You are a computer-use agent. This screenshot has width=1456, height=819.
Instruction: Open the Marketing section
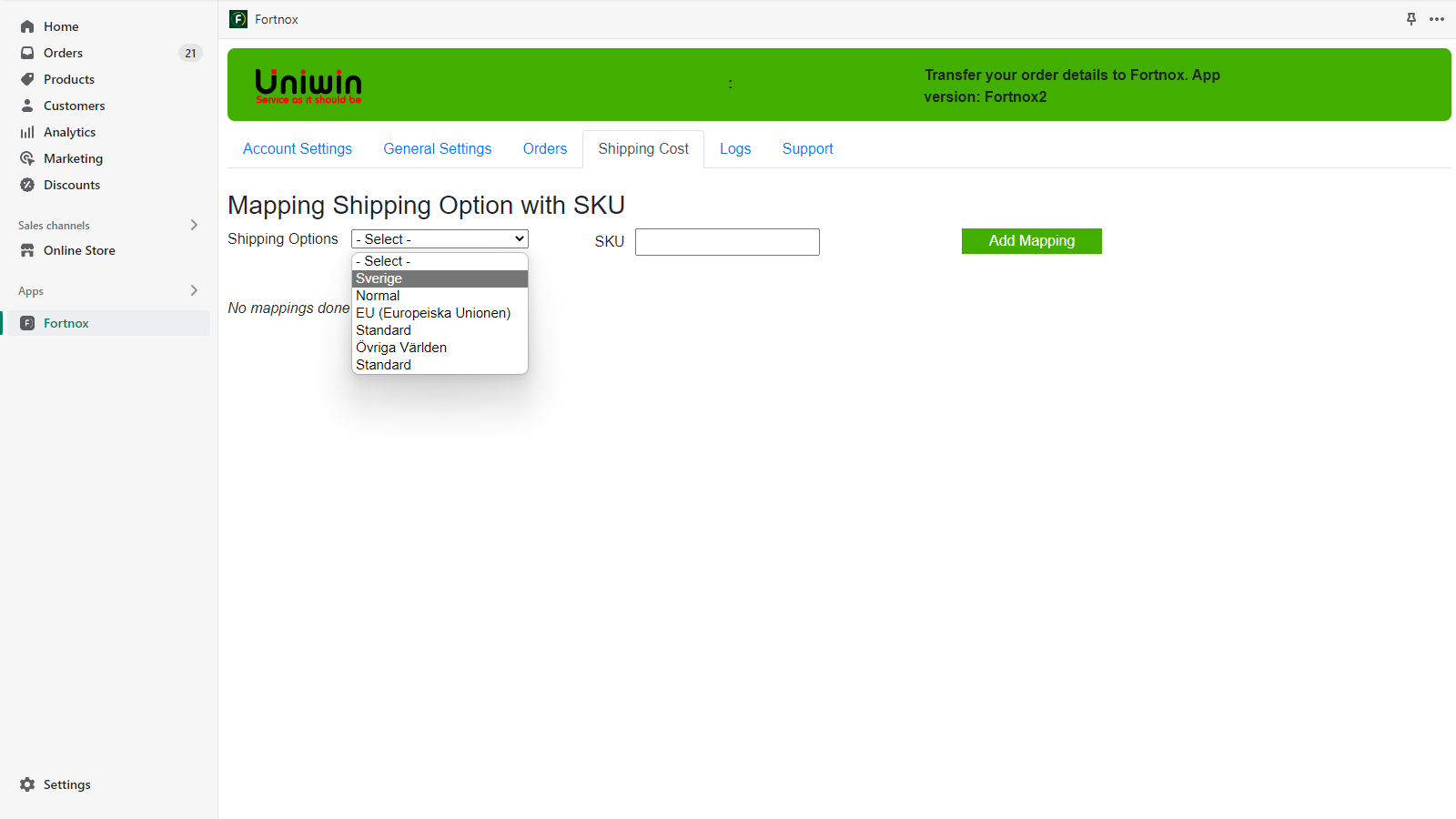73,158
